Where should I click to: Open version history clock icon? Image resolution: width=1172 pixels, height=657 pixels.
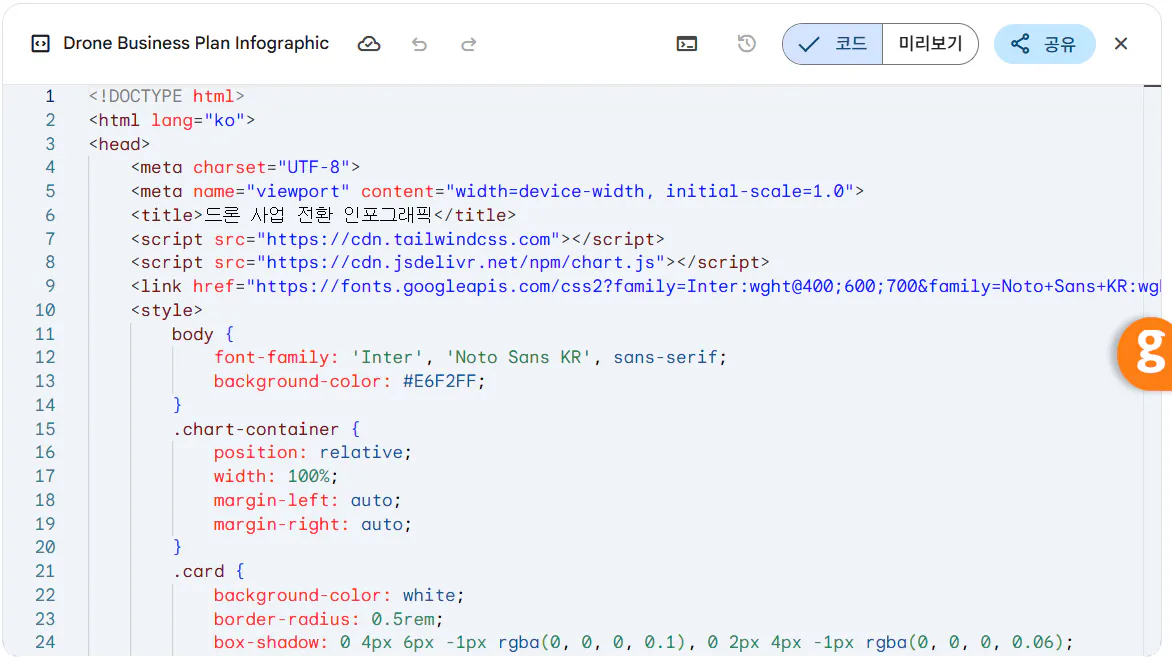pos(746,43)
